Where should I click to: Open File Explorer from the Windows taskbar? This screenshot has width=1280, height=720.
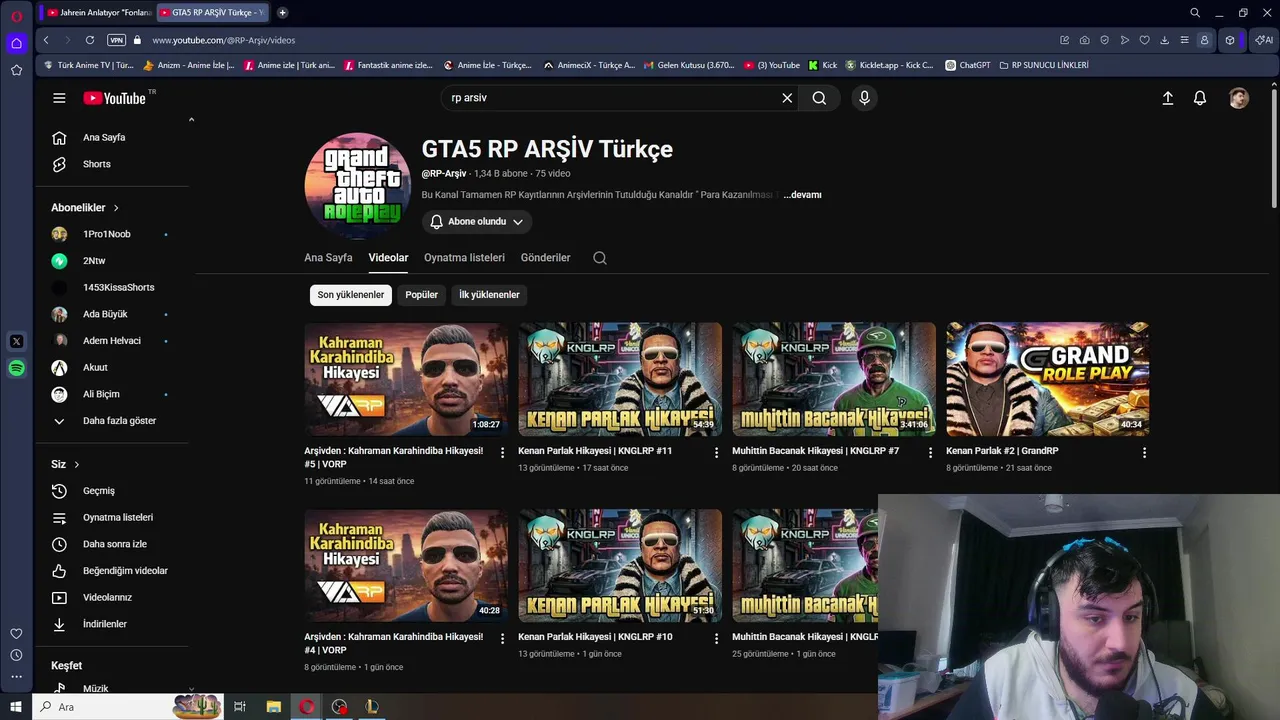[x=273, y=707]
